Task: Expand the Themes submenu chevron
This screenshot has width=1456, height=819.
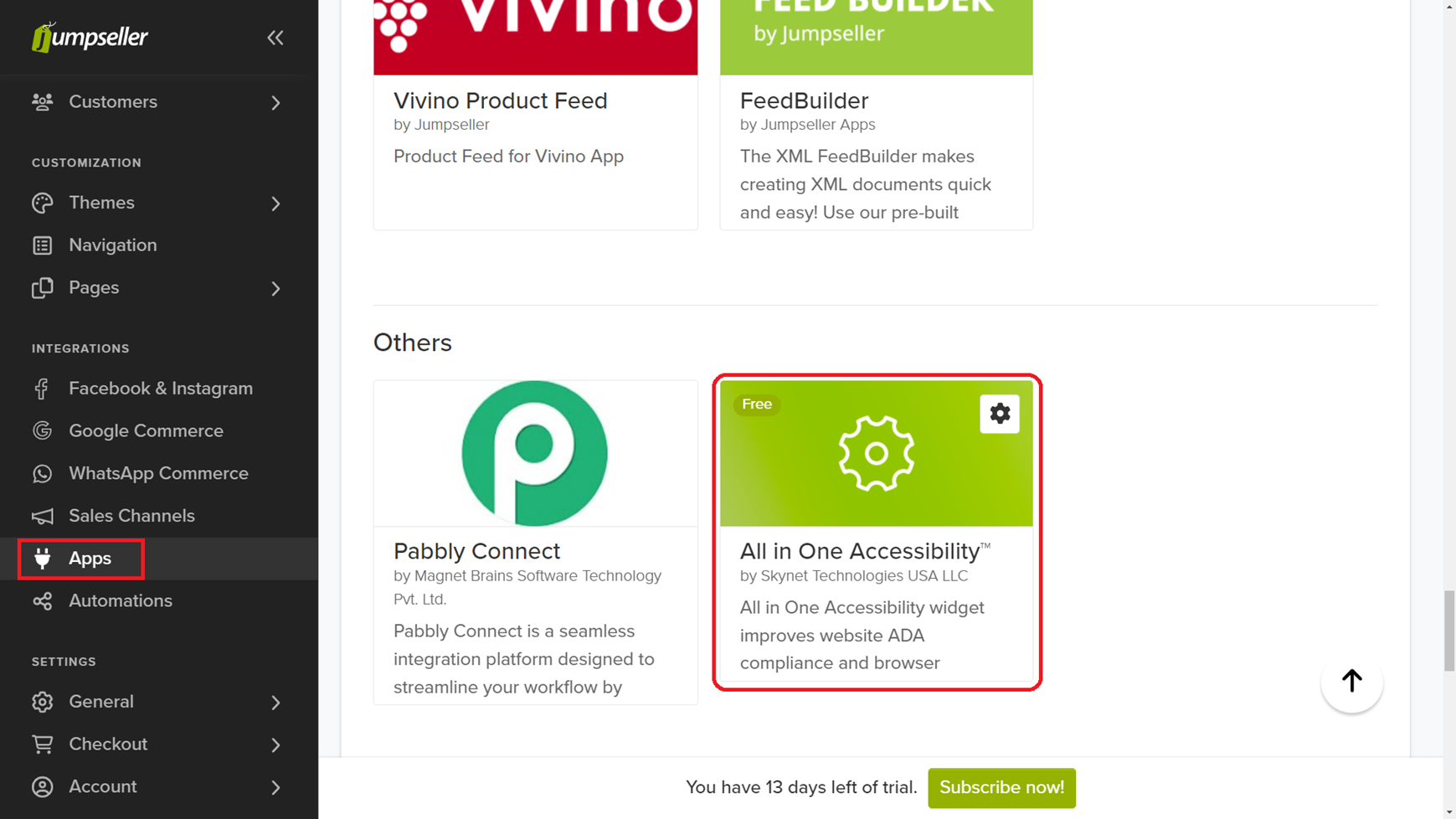Action: coord(275,203)
